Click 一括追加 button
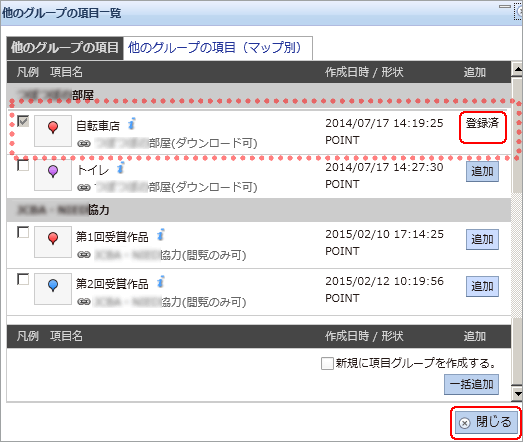Screen dimensions: 523x442 click(x=471, y=384)
